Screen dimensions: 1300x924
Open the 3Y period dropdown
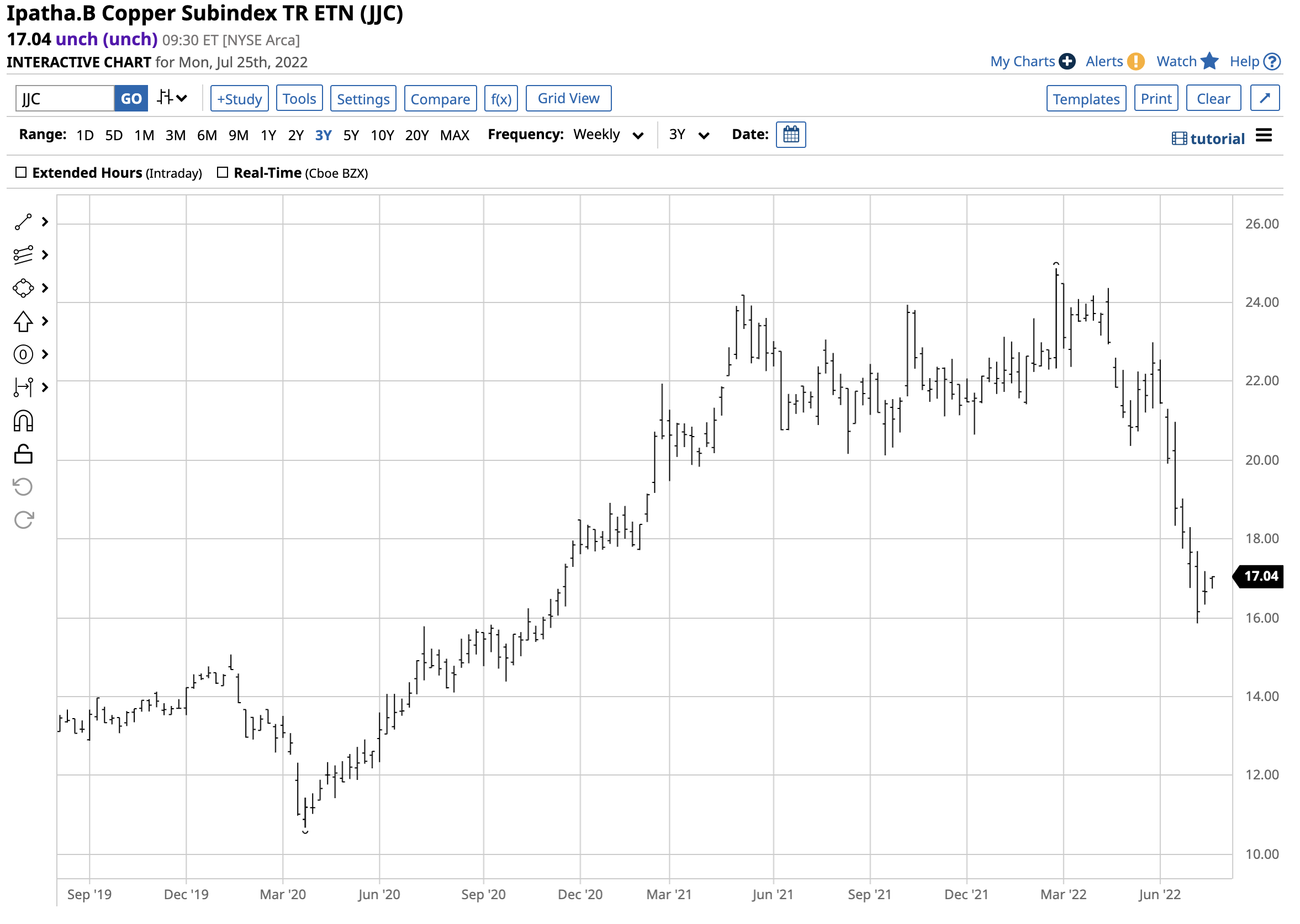[x=690, y=135]
